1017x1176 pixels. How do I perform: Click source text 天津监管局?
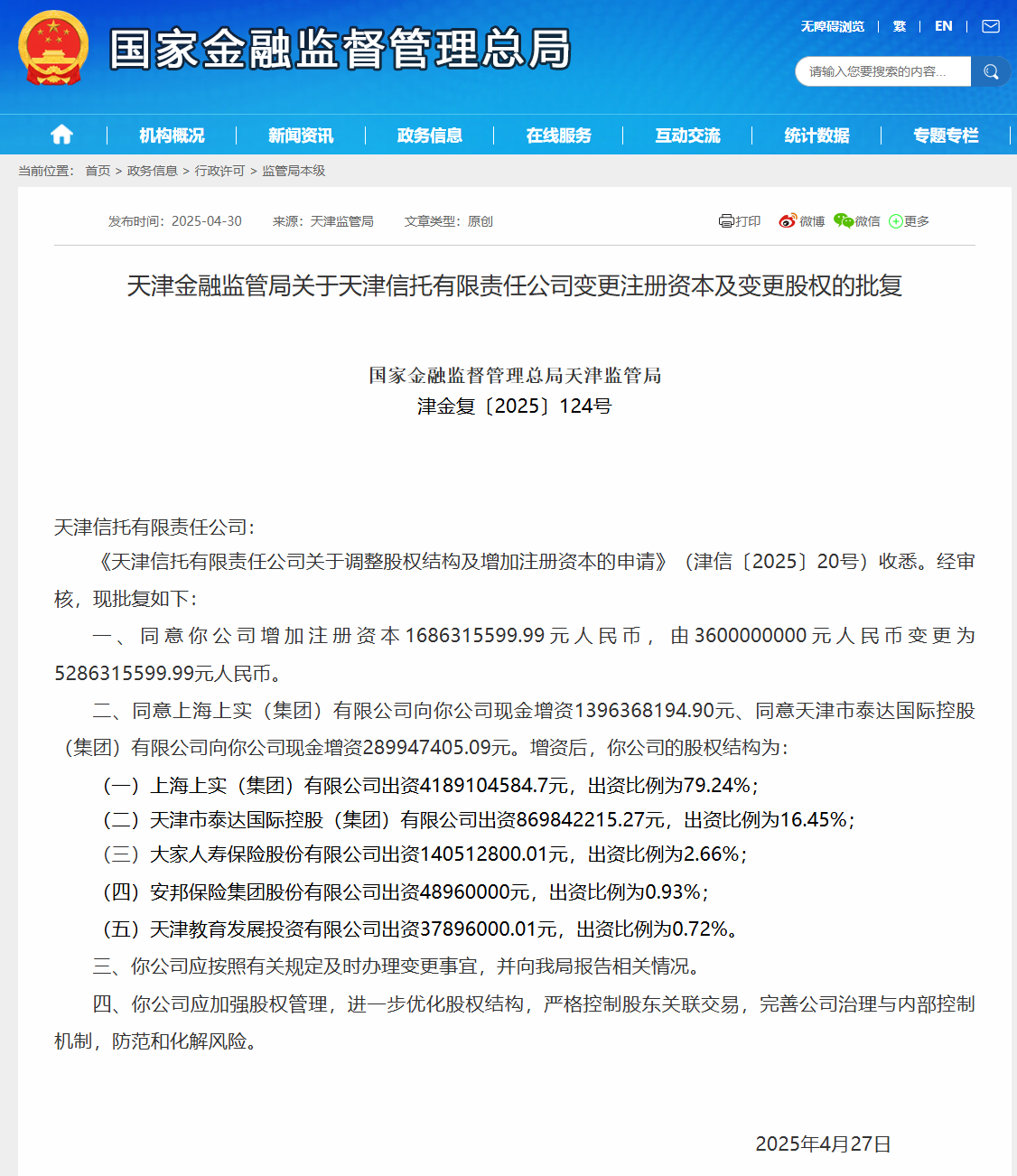[342, 221]
